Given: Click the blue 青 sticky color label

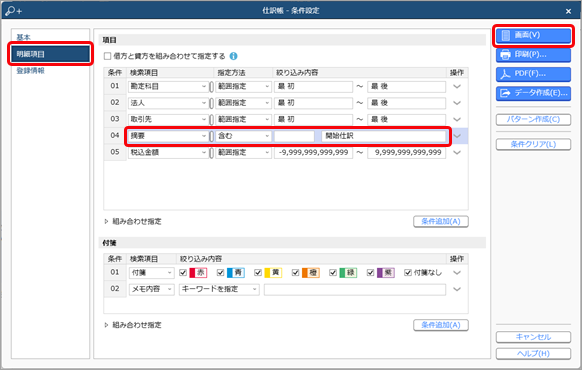Looking at the screenshot, I should tap(236, 273).
